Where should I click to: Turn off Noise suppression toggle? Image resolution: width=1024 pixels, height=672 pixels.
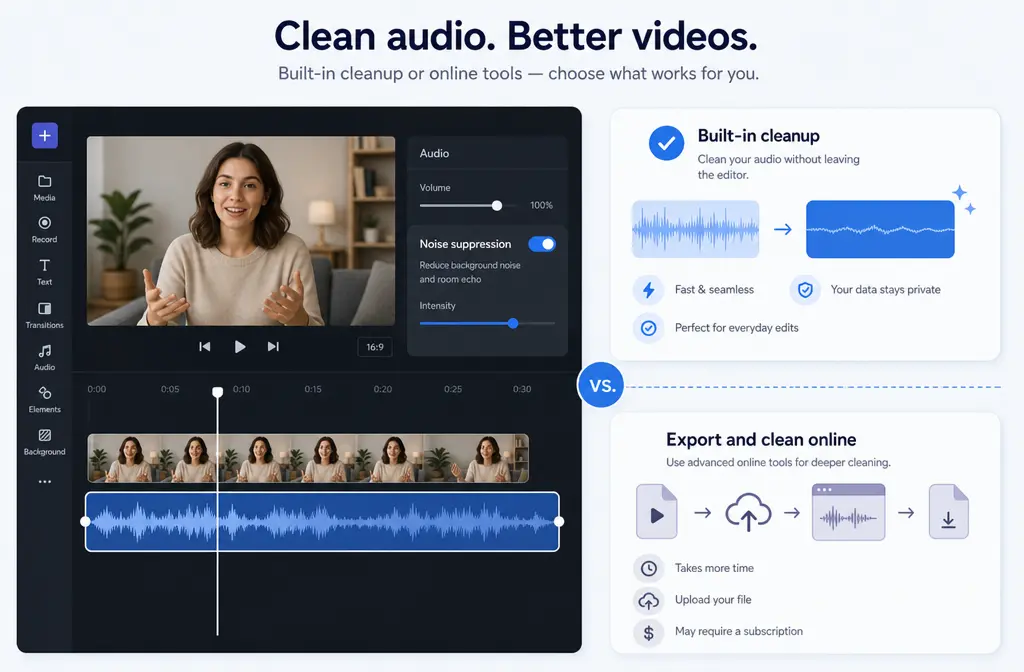[x=541, y=244]
